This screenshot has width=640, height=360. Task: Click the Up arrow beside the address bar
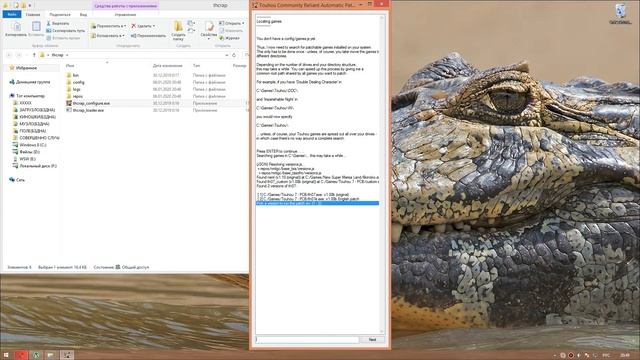tap(34, 55)
